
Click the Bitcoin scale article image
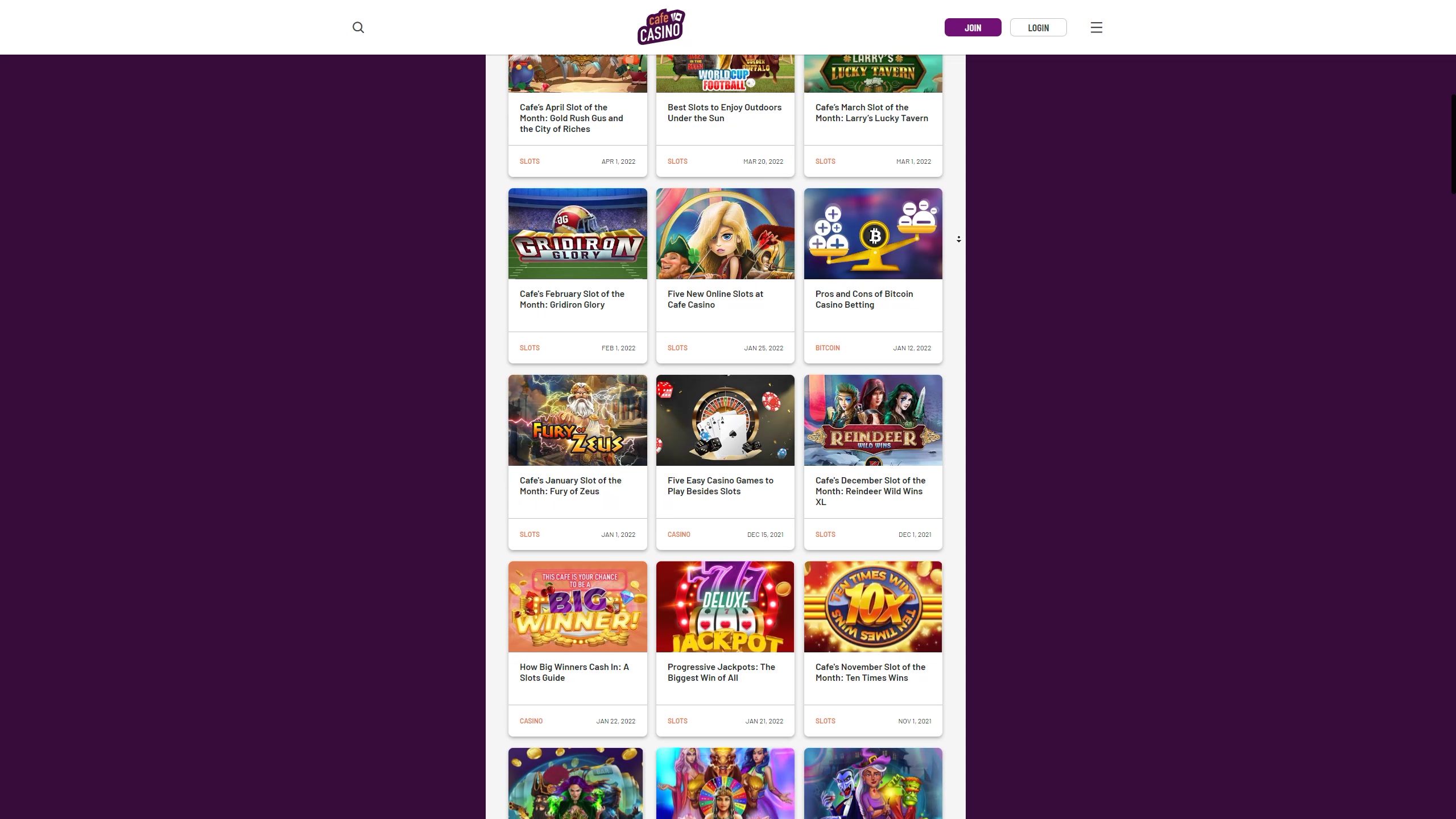tap(873, 234)
